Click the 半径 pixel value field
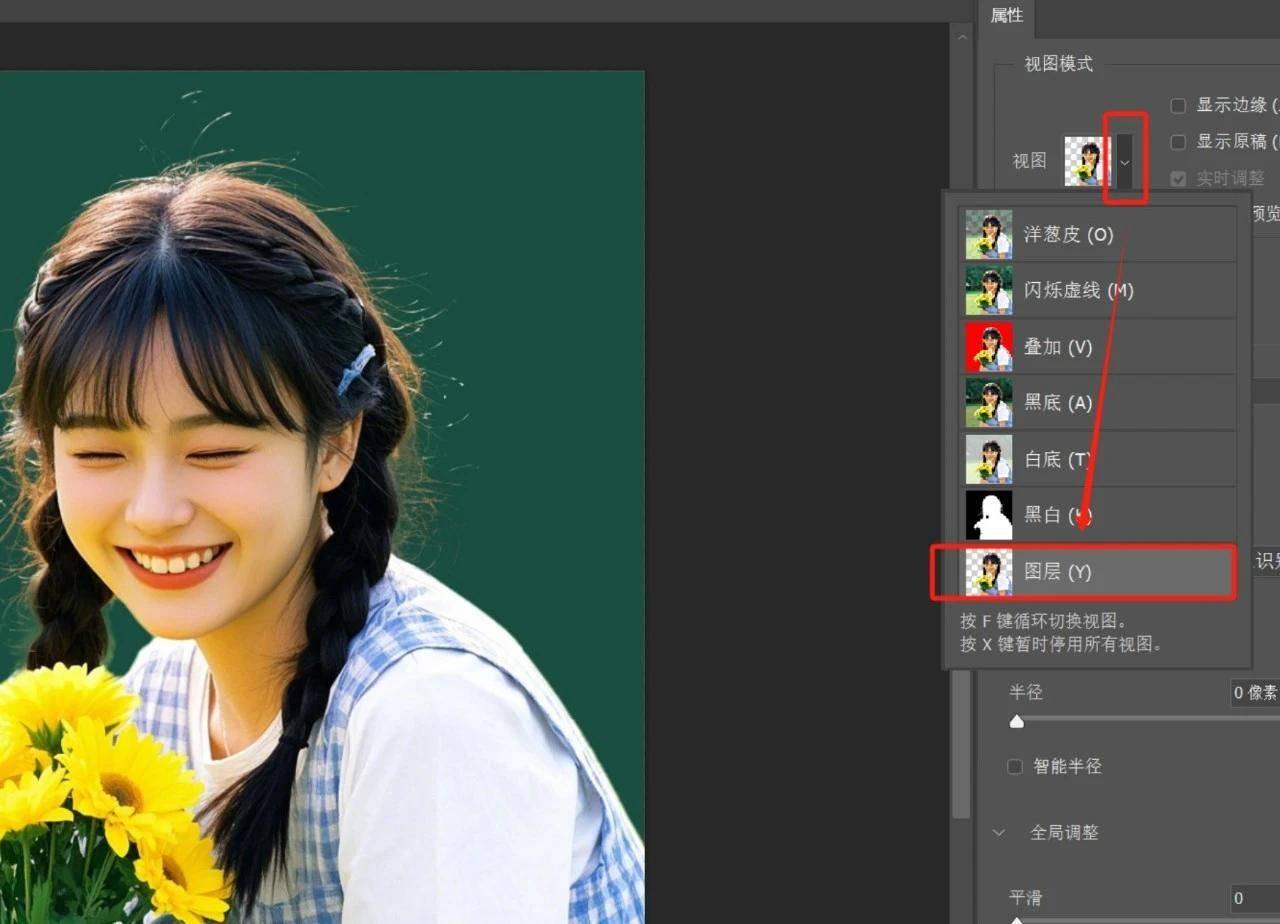Viewport: 1280px width, 924px height. point(1254,693)
